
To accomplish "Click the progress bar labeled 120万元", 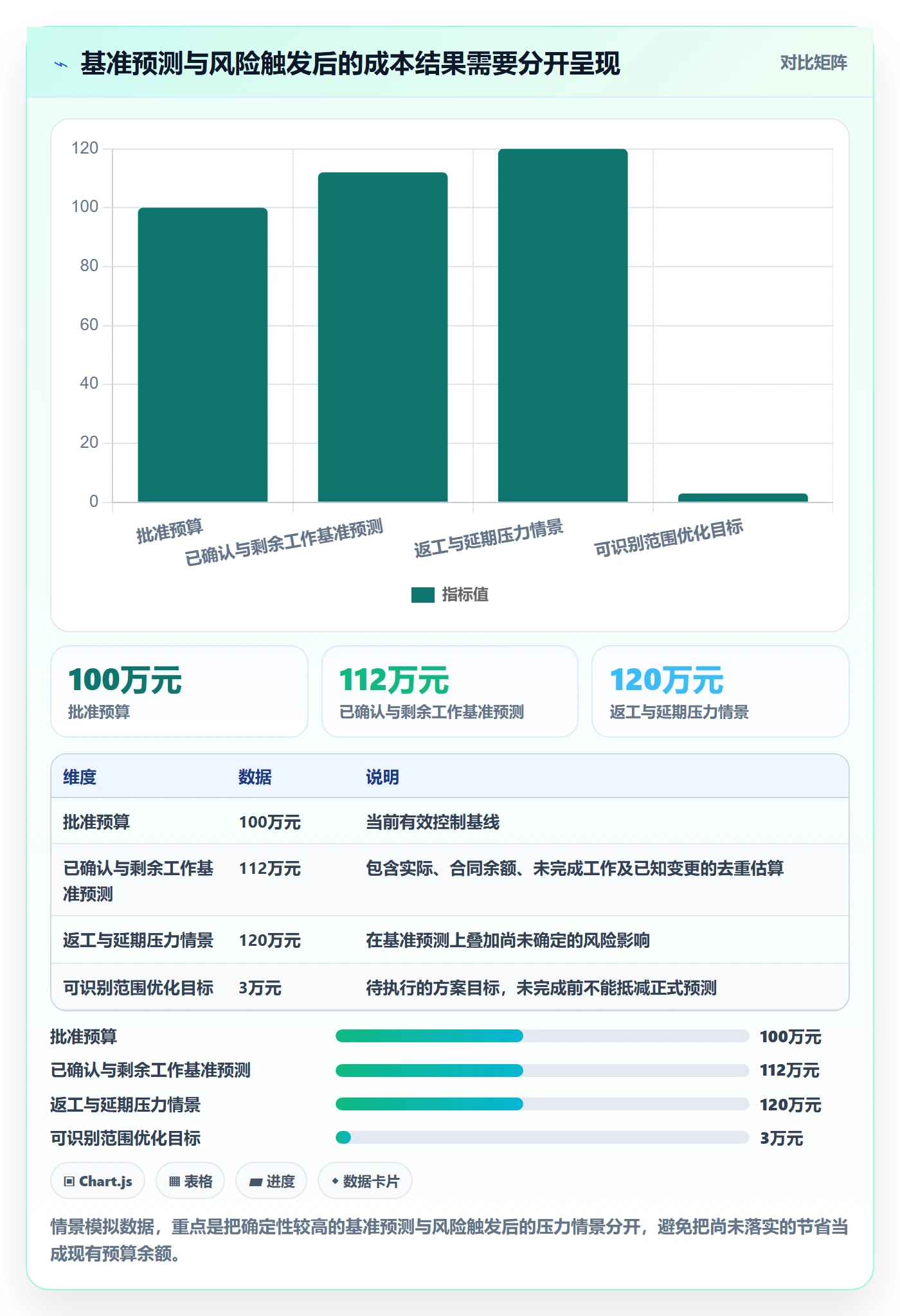I will click(x=543, y=1104).
